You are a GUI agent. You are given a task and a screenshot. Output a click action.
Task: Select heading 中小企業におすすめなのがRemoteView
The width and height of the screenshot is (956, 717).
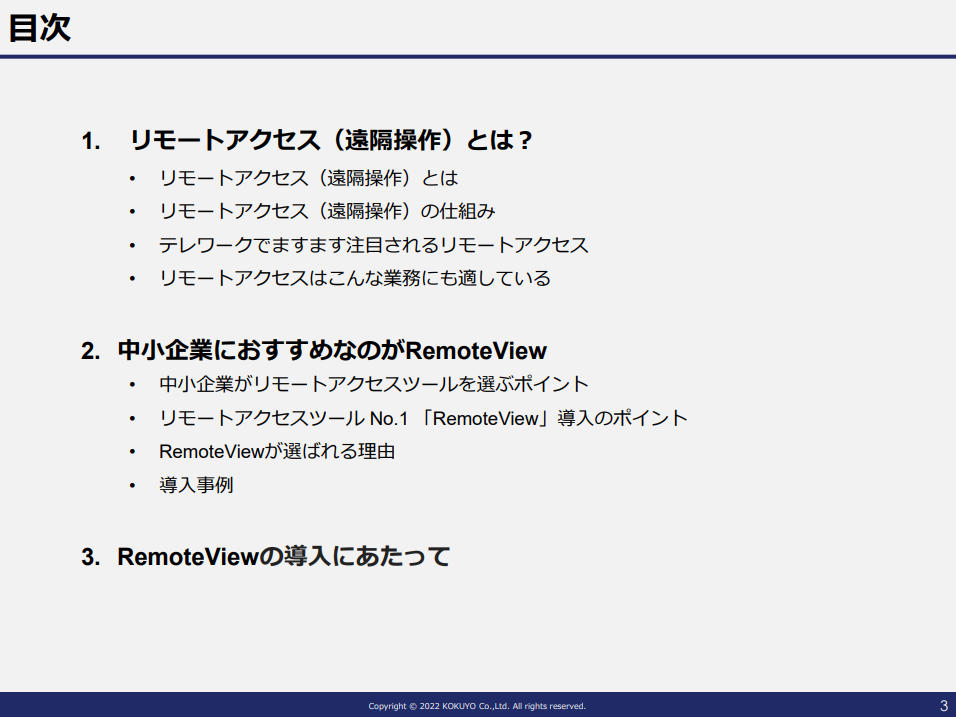[x=332, y=351]
